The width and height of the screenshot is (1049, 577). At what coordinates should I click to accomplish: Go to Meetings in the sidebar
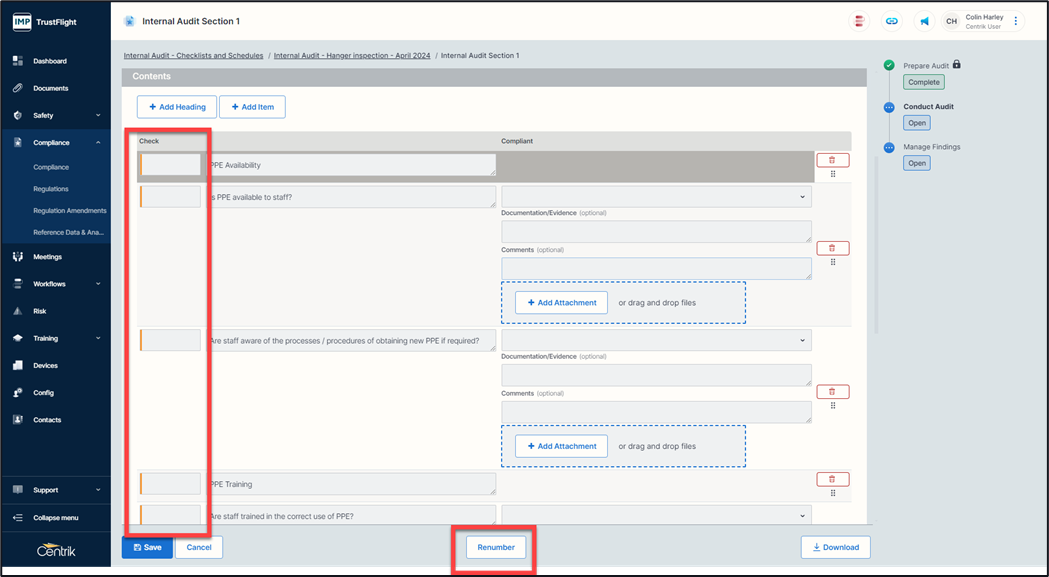coord(47,257)
